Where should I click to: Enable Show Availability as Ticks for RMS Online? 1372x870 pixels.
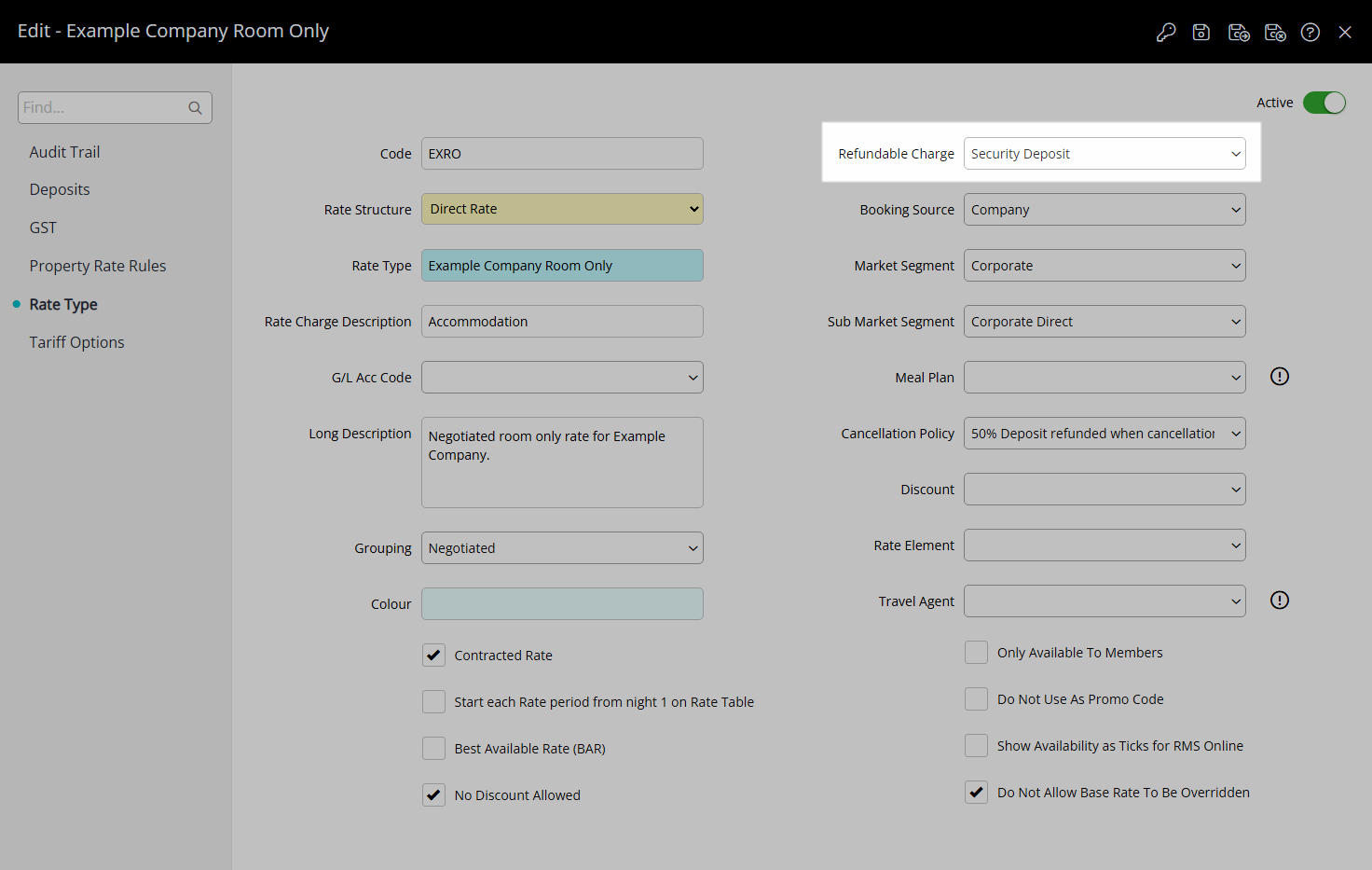click(976, 746)
